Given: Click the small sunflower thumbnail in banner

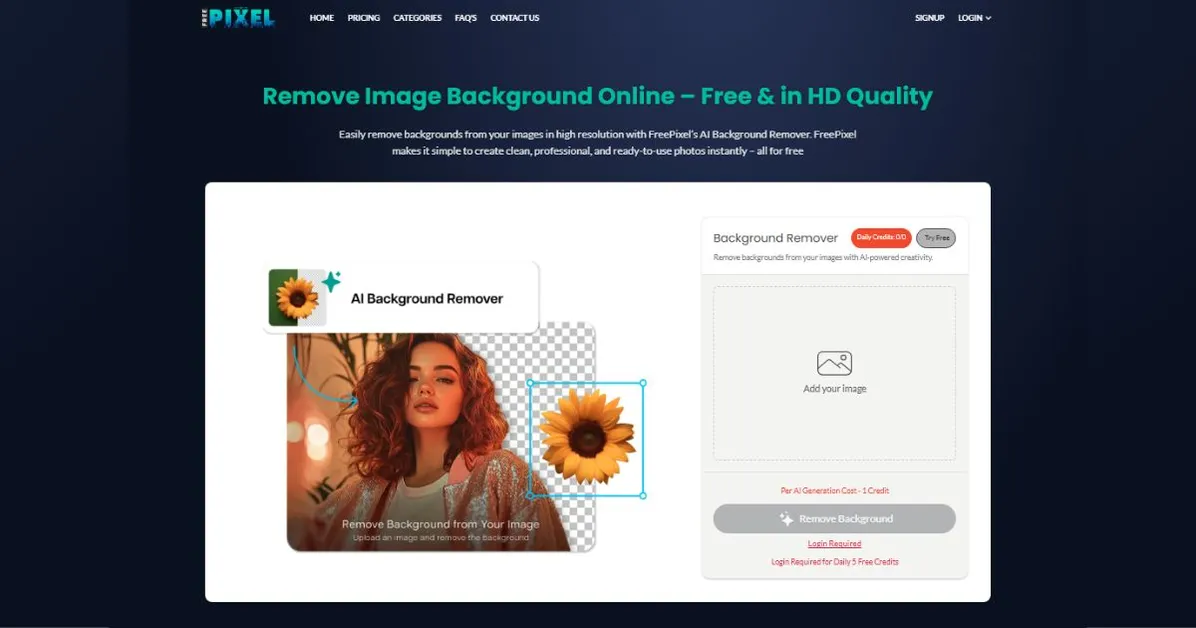Looking at the screenshot, I should [x=297, y=298].
